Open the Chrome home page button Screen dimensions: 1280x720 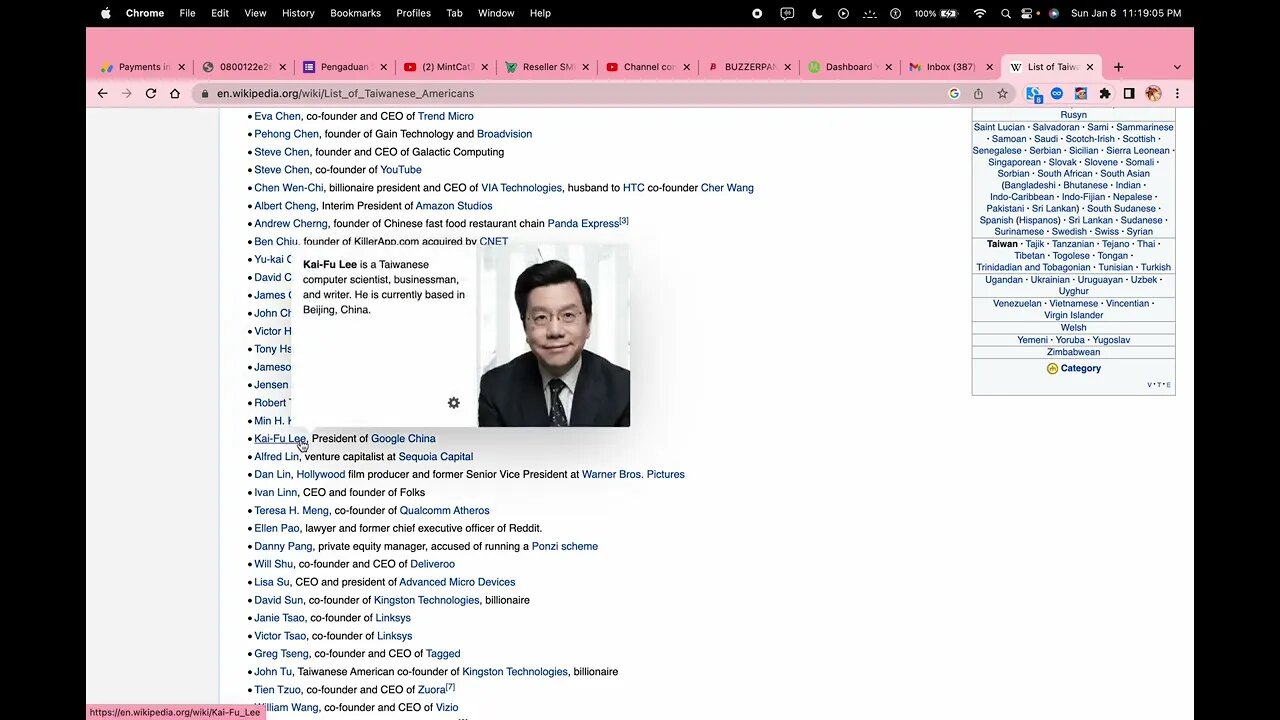pos(175,93)
